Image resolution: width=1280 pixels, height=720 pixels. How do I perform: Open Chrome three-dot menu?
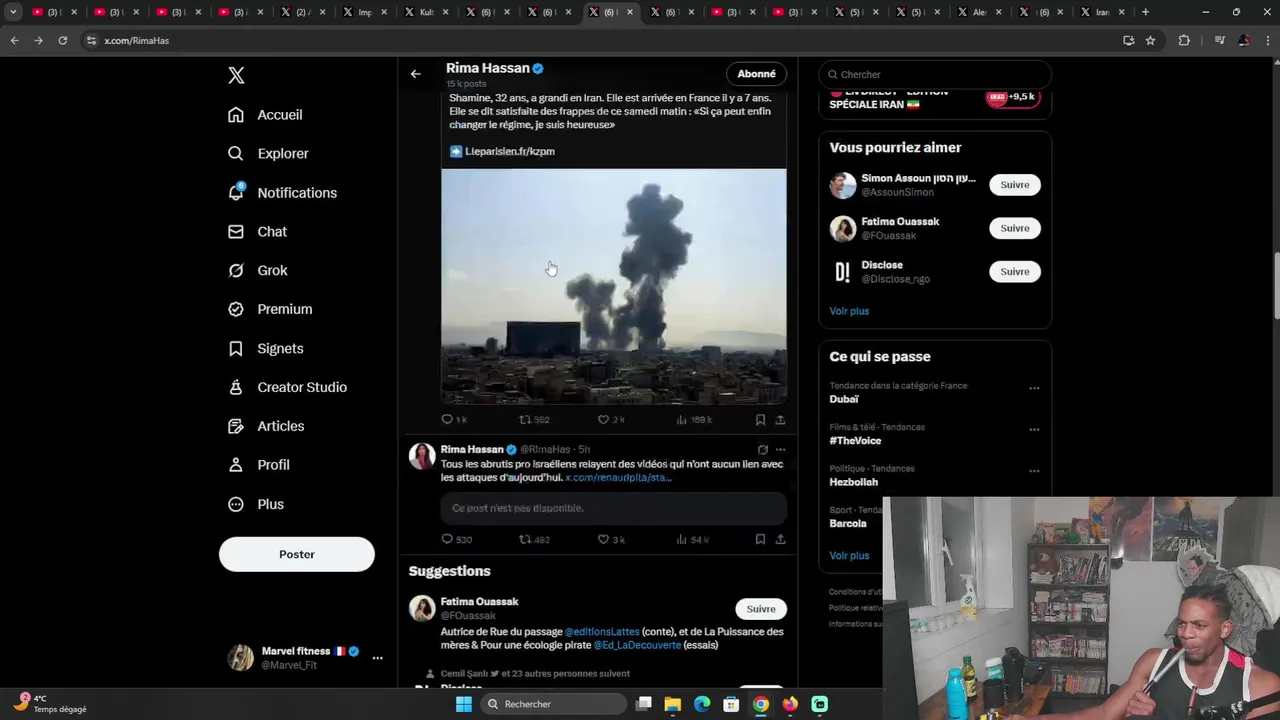1266,40
